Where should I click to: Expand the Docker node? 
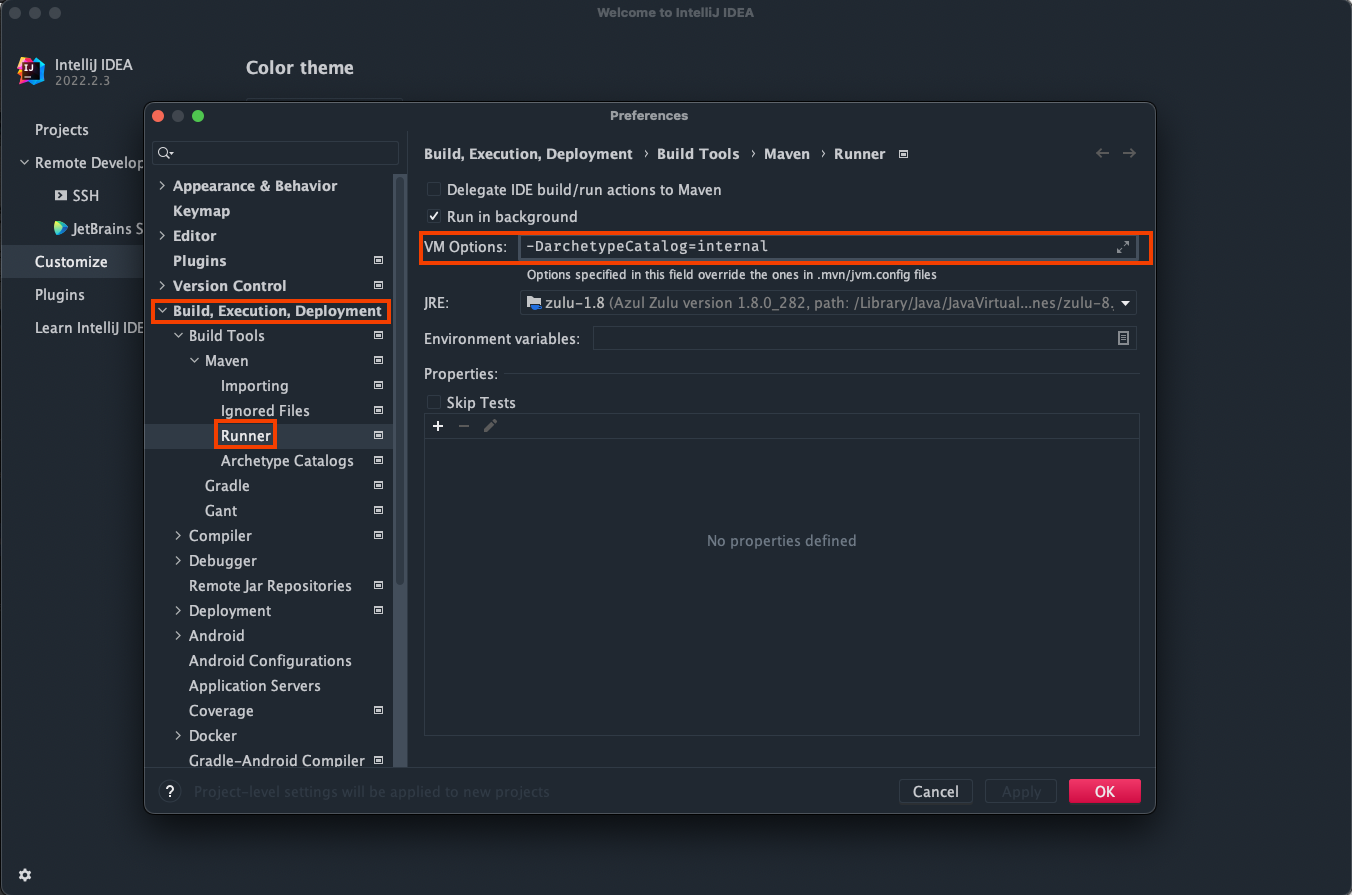coord(178,736)
